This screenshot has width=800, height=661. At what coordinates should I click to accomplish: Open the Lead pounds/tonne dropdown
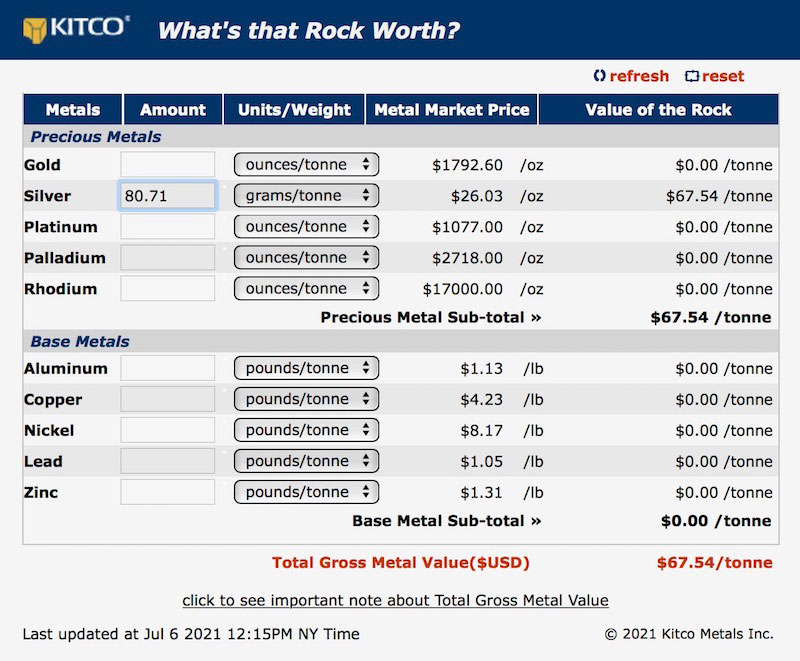(306, 461)
